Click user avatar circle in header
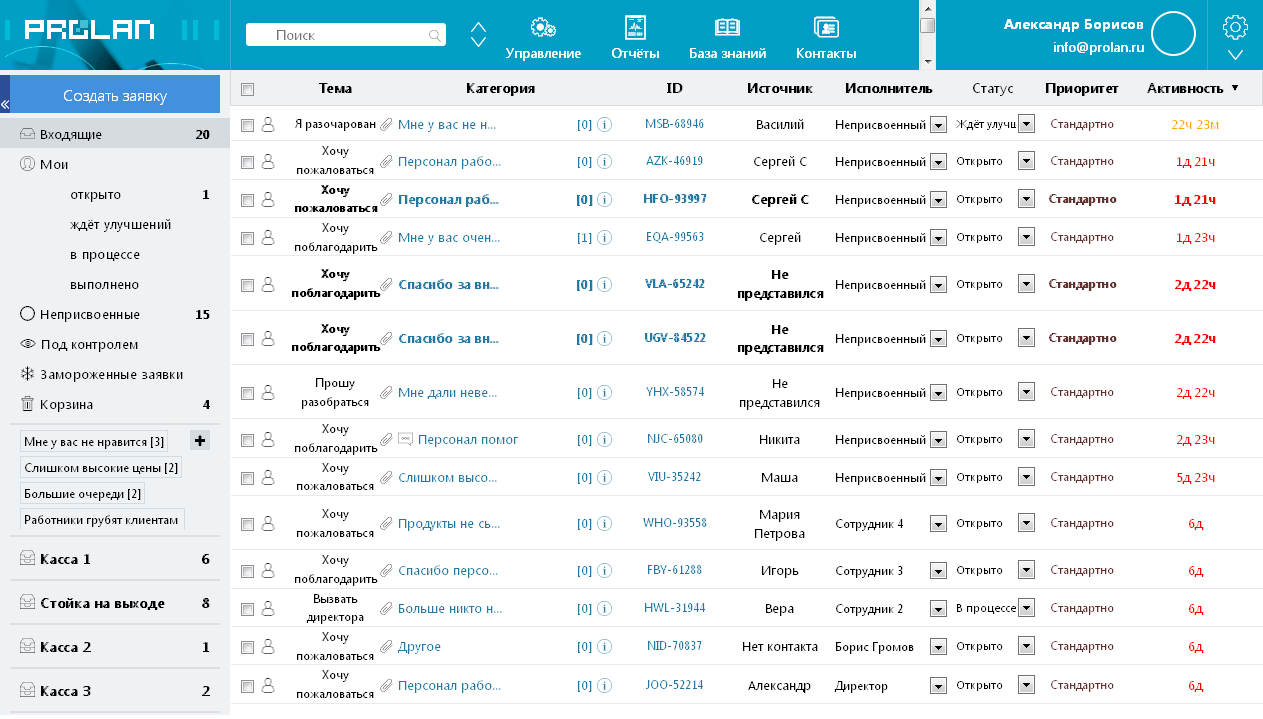This screenshot has width=1263, height=719. click(1174, 34)
